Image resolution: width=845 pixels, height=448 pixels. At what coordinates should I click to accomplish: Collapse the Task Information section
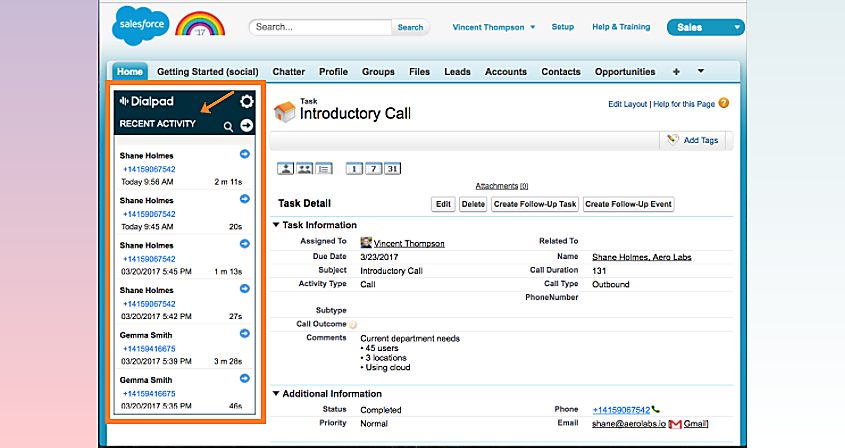coord(276,225)
